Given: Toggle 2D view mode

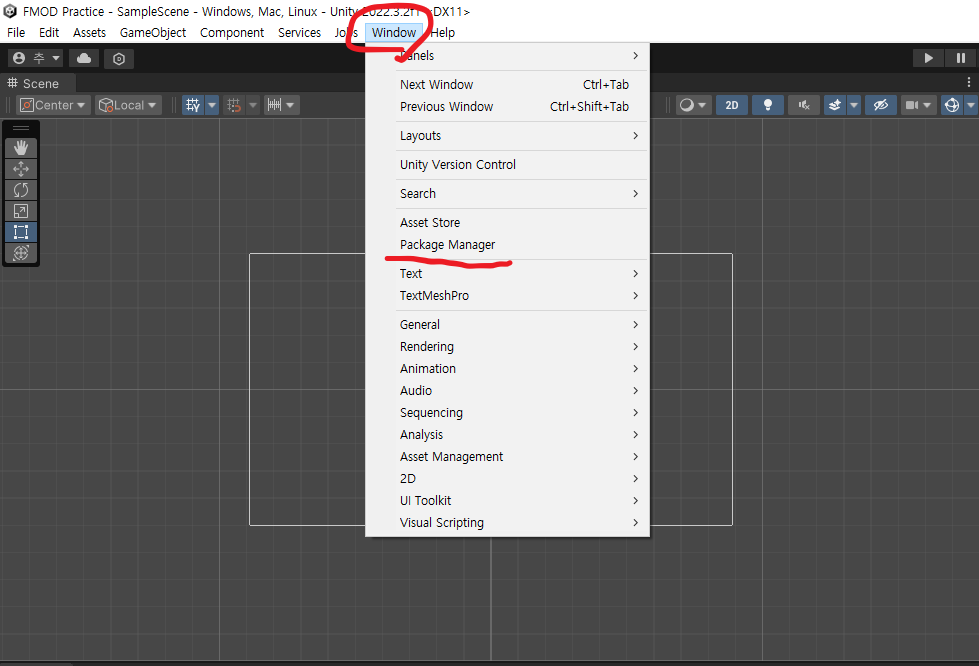Looking at the screenshot, I should tap(732, 105).
